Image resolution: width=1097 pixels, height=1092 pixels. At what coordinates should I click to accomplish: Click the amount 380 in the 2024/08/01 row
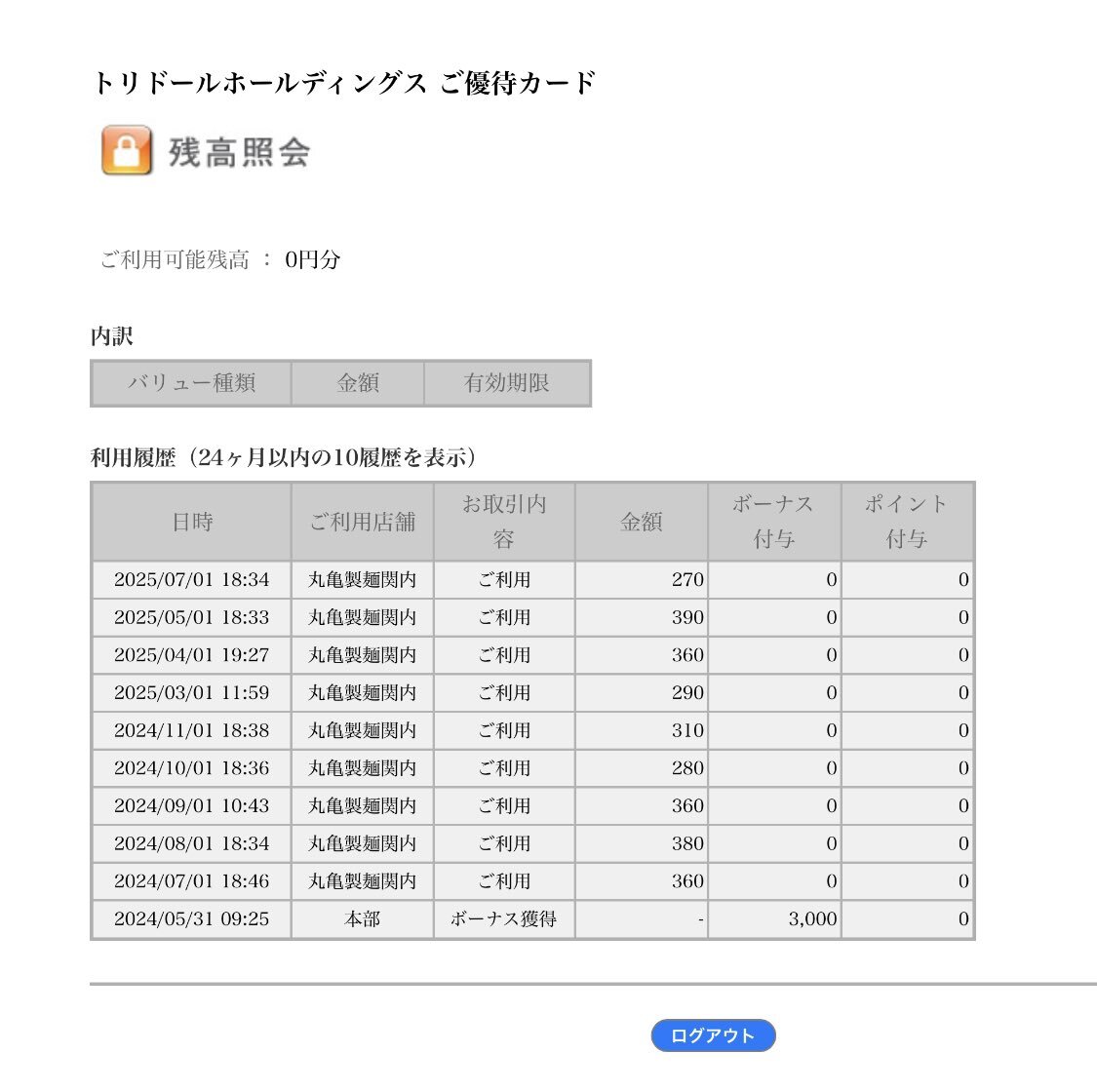pos(687,844)
